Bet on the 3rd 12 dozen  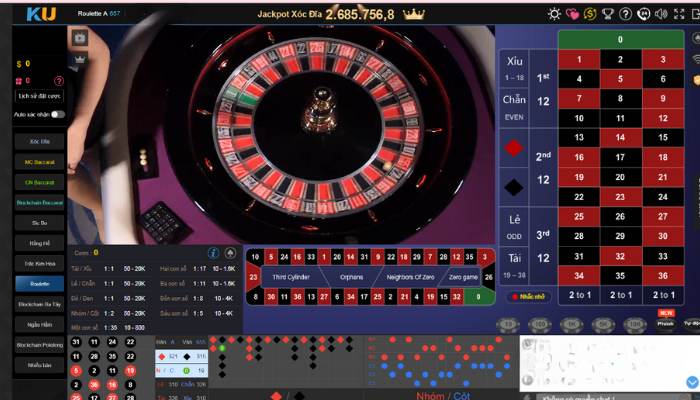tap(543, 246)
